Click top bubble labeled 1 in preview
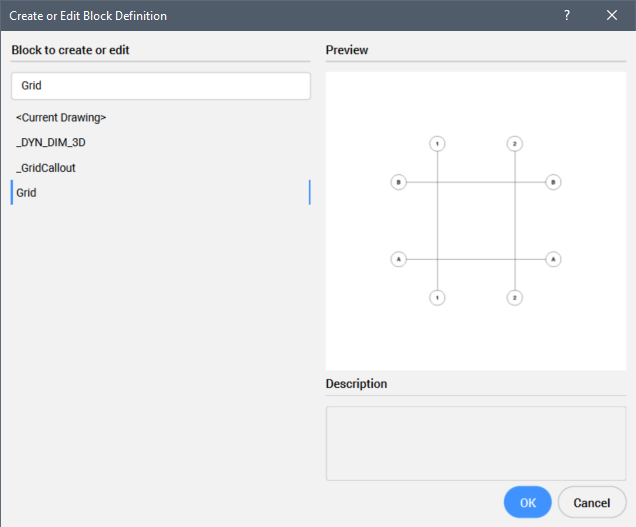 [437, 144]
